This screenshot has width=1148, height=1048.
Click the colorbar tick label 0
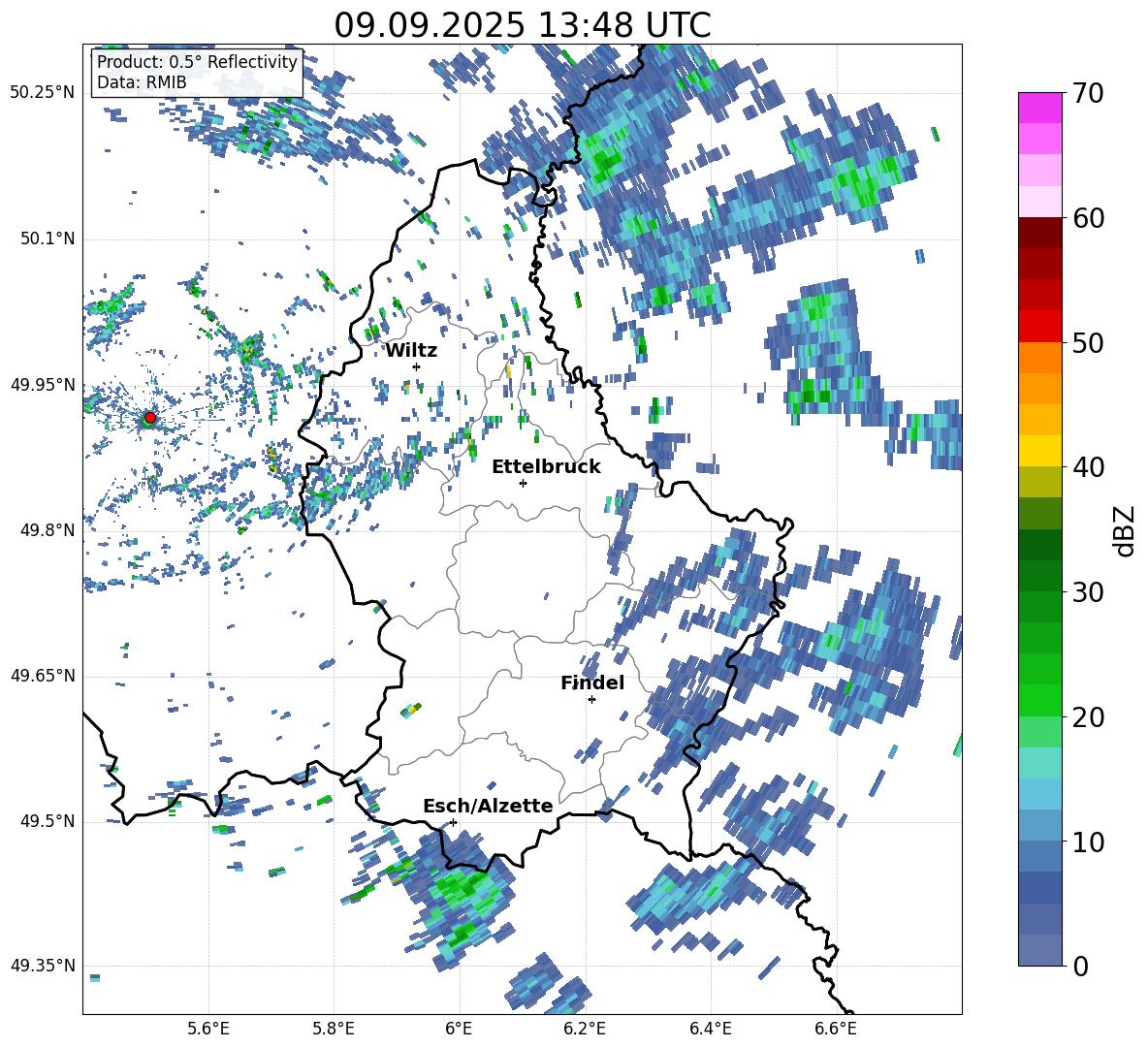tap(1079, 966)
